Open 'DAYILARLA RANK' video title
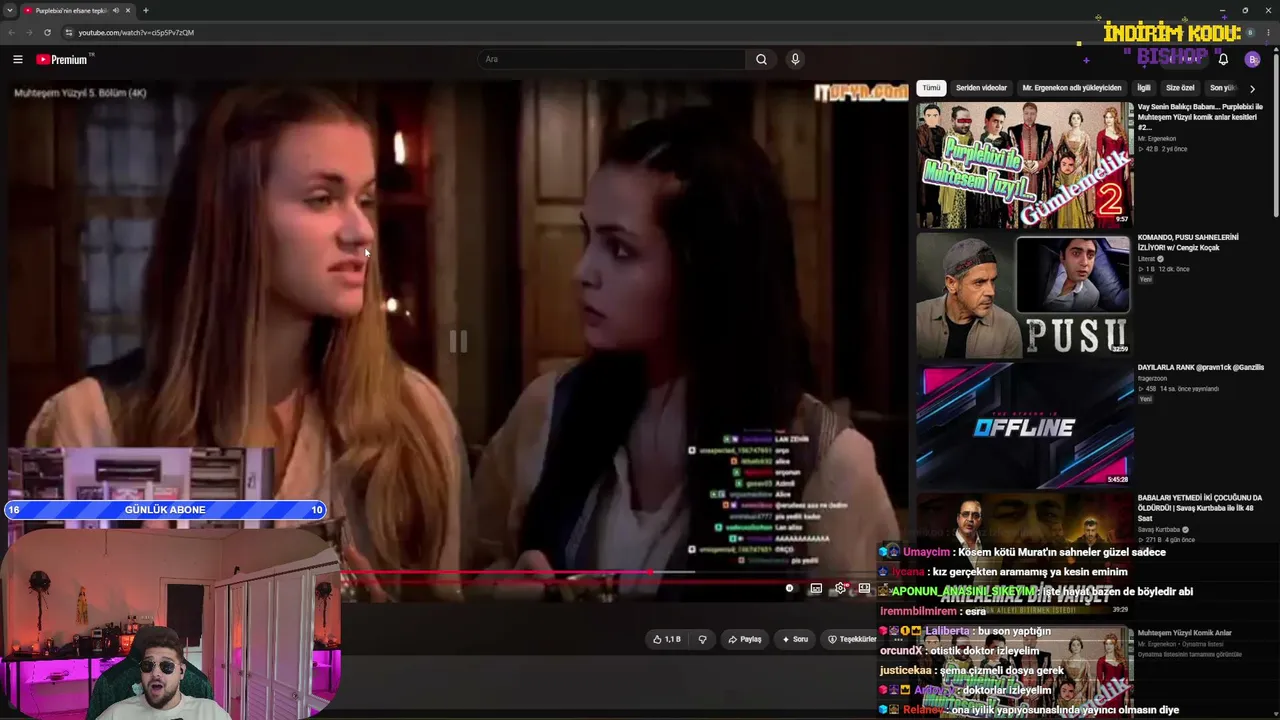 tap(1200, 368)
